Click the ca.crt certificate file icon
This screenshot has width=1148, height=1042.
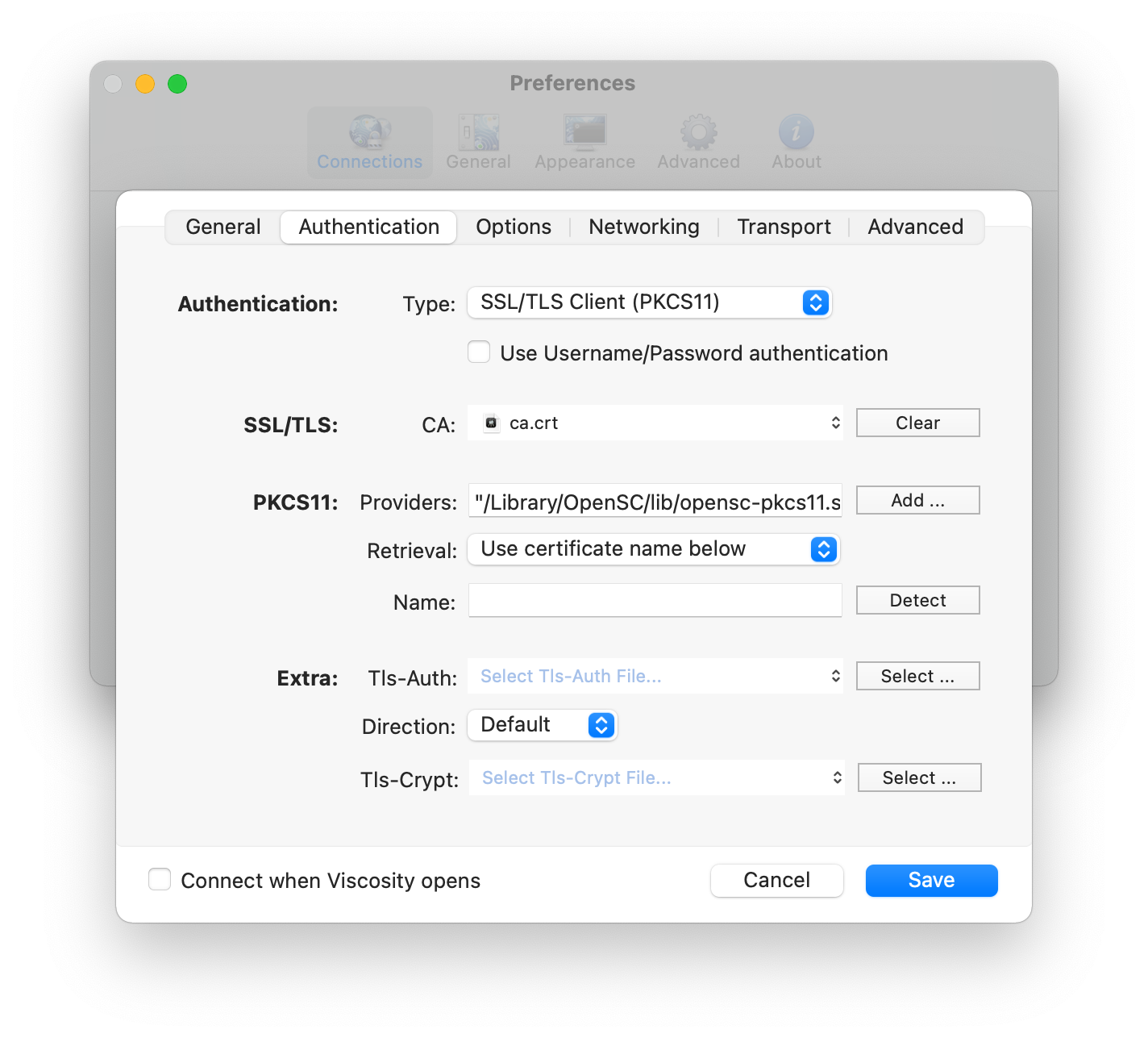[x=491, y=423]
